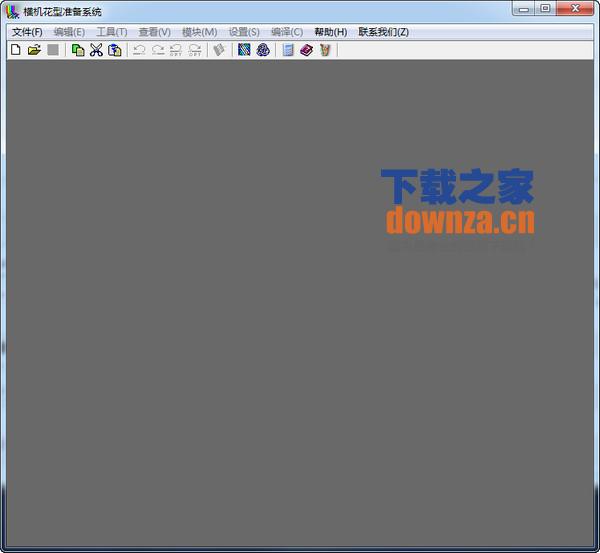
Task: Click the scissors Cut icon
Action: (96, 50)
